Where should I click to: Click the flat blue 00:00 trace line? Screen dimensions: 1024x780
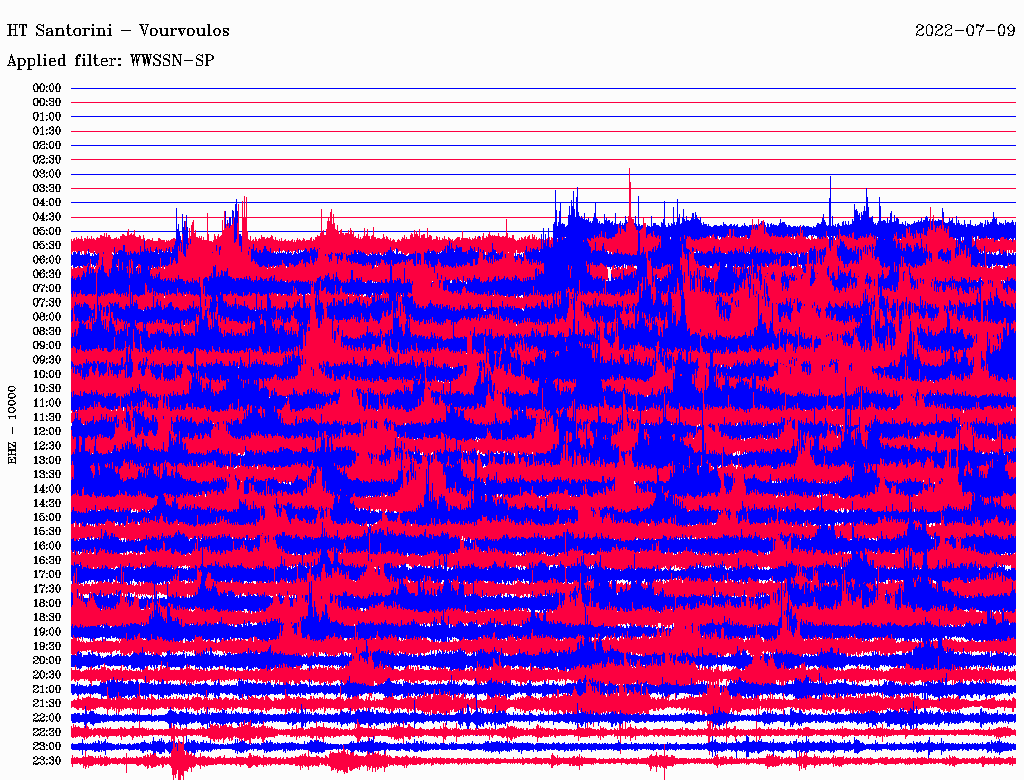[540, 88]
